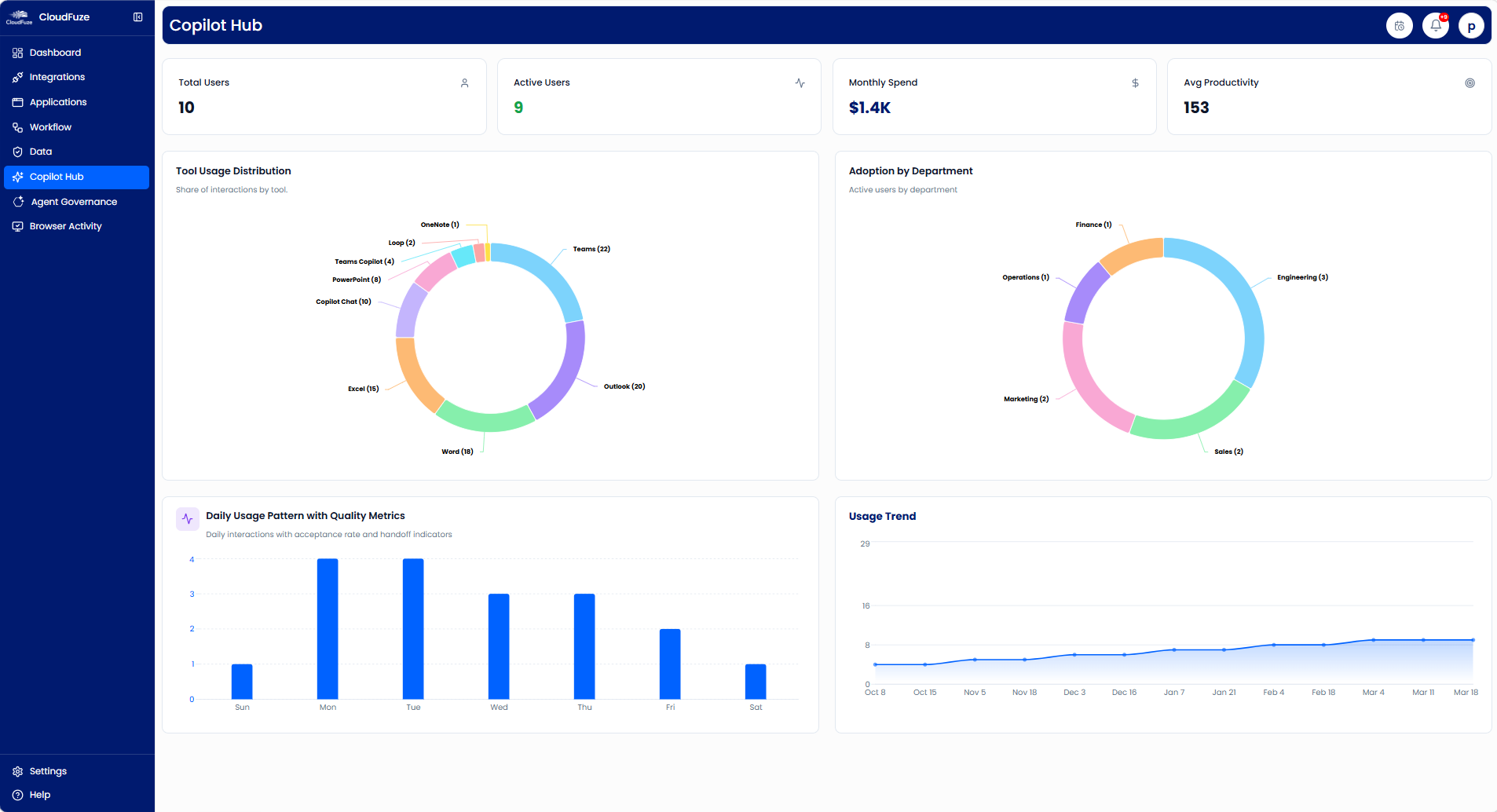
Task: Click the 'OneNote (1)' chart label
Action: pos(440,225)
